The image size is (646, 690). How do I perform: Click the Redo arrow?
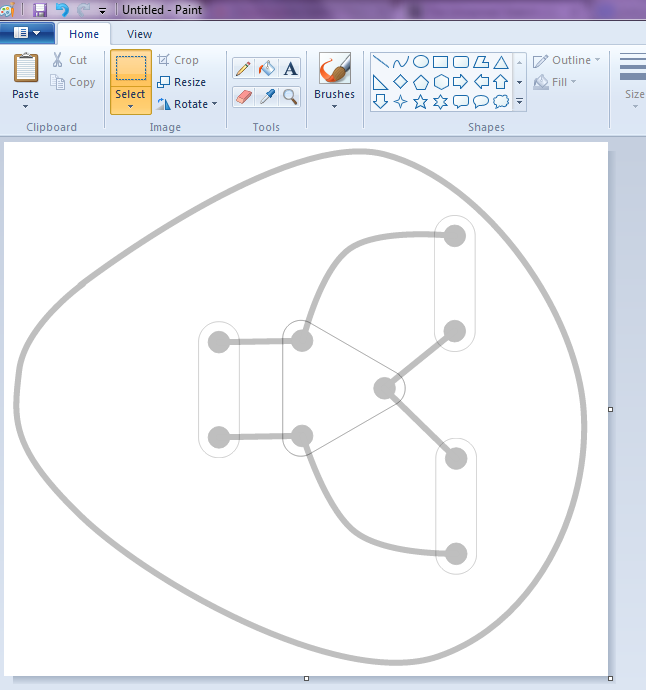coord(83,10)
